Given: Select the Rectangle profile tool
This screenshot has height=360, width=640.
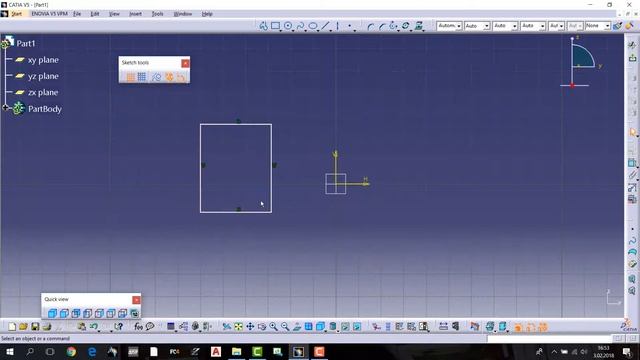Looking at the screenshot, I should click(276, 26).
